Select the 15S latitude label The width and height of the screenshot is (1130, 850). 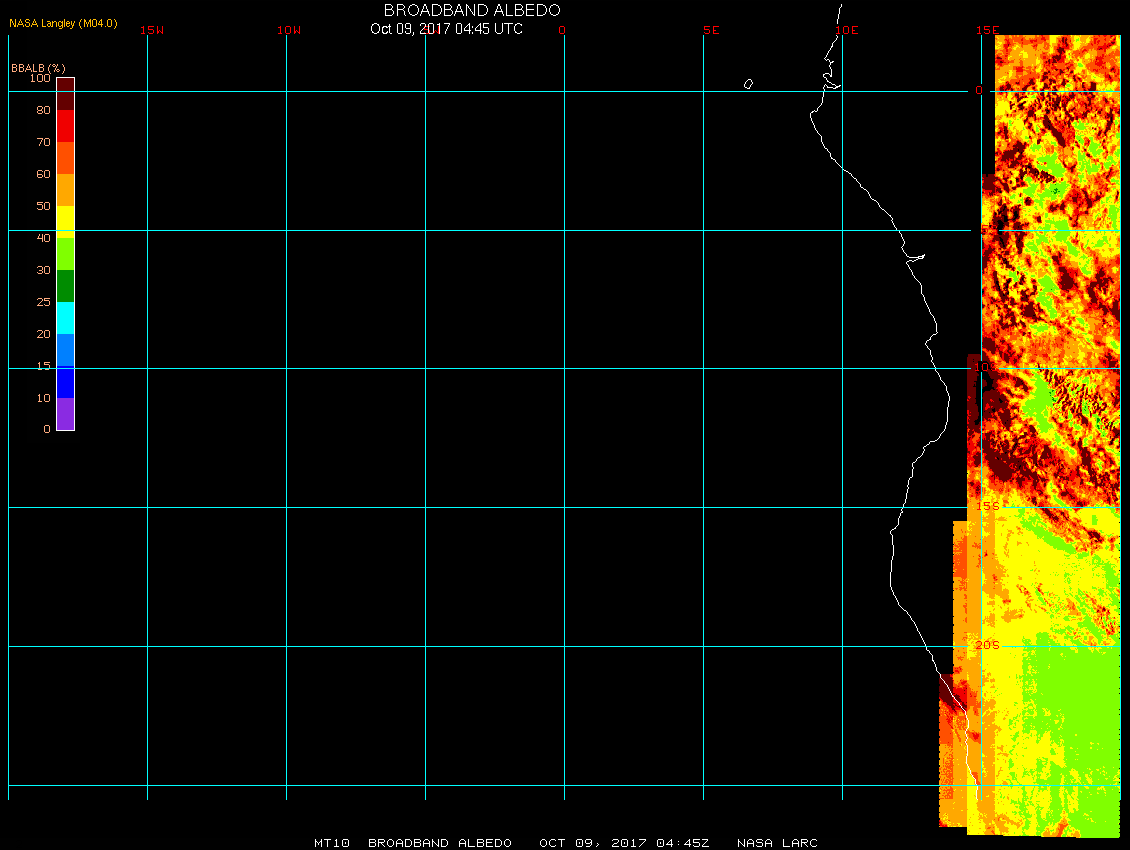tap(987, 507)
